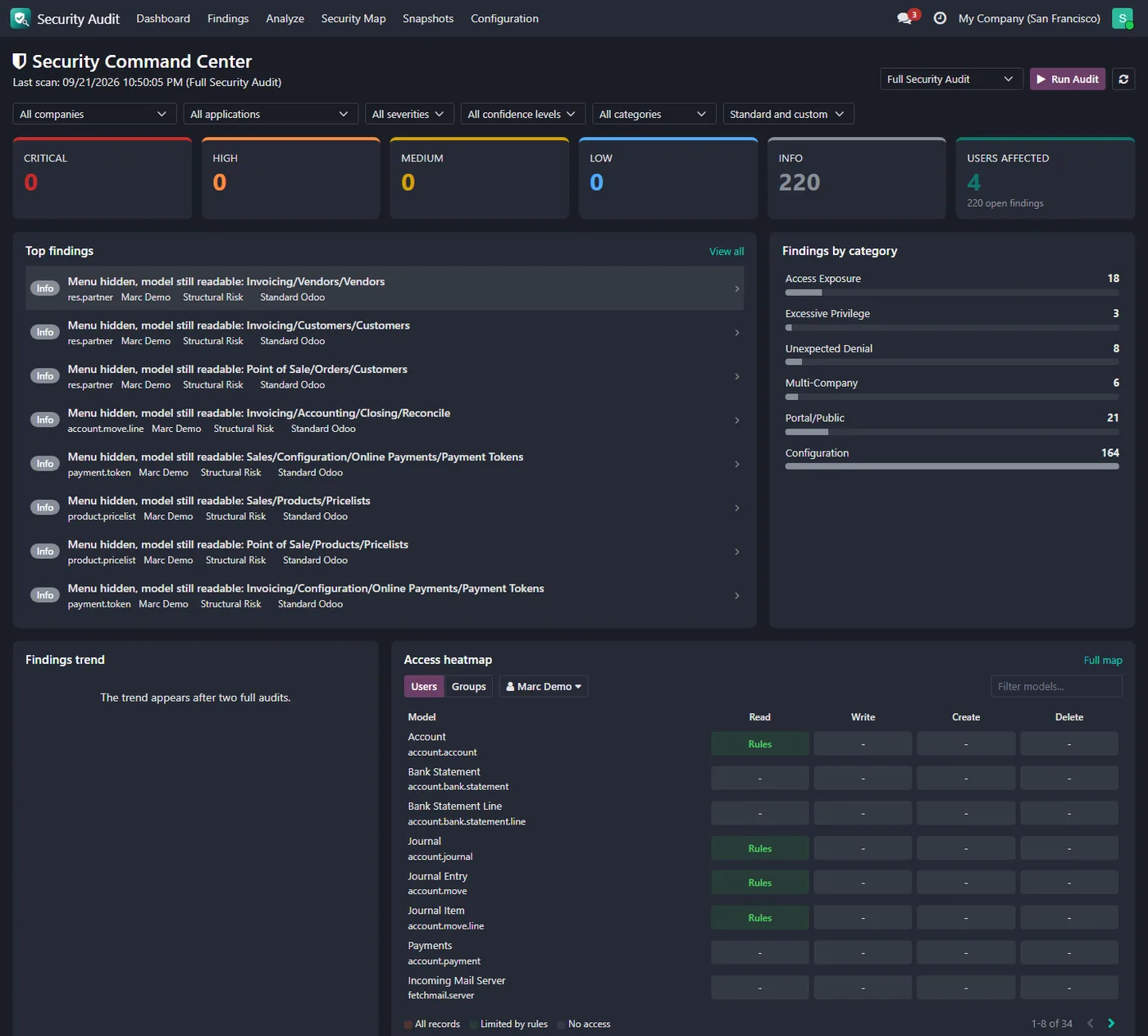Open finding chevron for Invoicing/Vendors/Vendors row

(736, 289)
